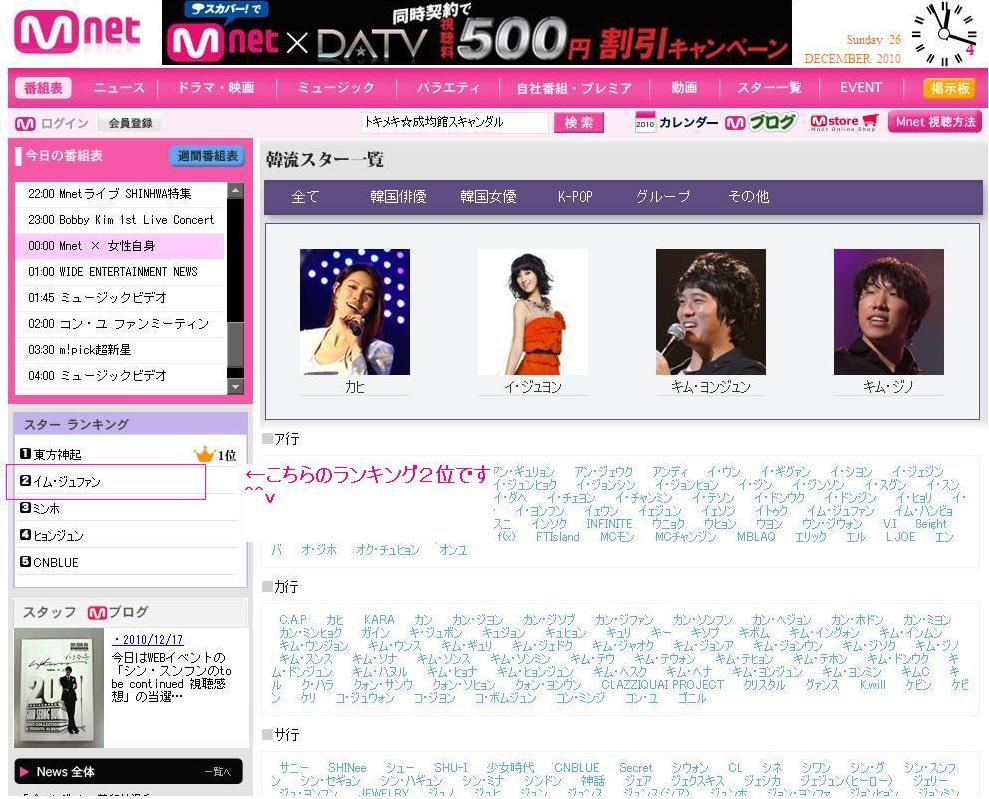This screenshot has height=799, width=989.
Task: Click the 検索 search button
Action: [579, 122]
